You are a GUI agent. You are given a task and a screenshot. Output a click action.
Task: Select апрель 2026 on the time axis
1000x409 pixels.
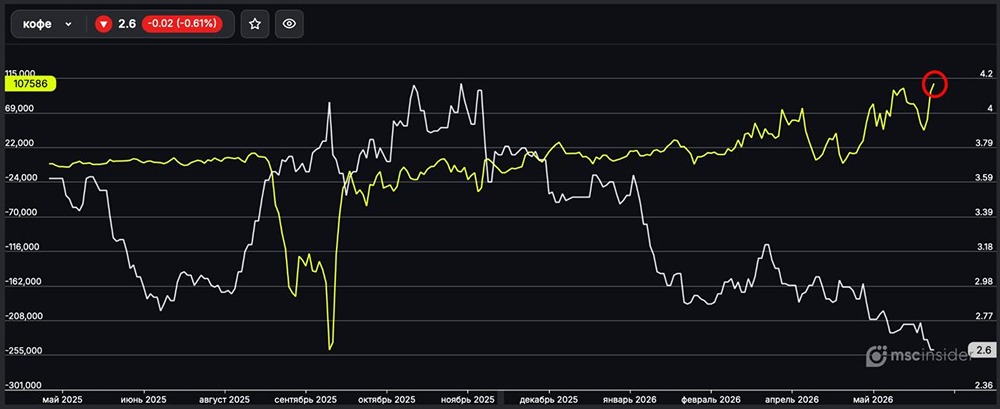point(793,399)
